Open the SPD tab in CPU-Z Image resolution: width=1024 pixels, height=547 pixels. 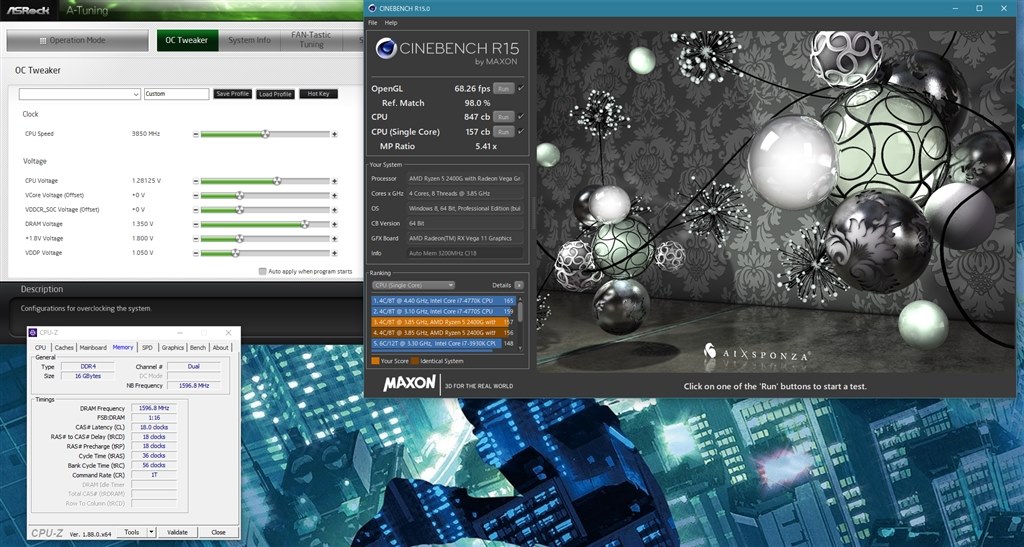click(148, 348)
